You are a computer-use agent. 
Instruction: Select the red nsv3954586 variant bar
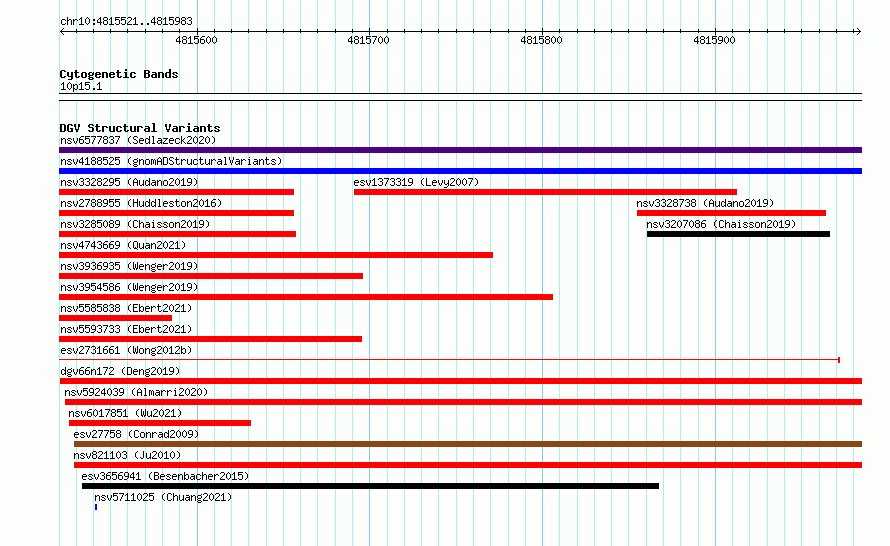coord(306,297)
